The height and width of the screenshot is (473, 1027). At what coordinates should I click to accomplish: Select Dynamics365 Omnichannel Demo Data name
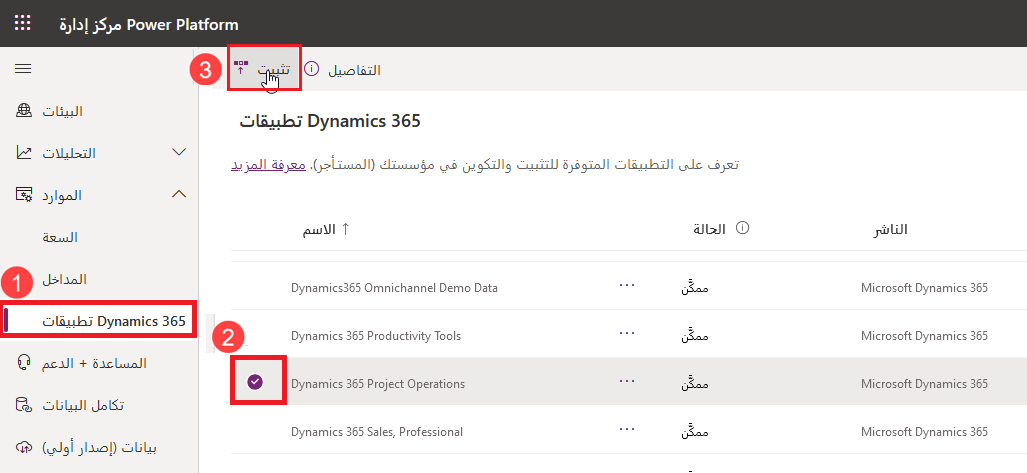point(394,288)
